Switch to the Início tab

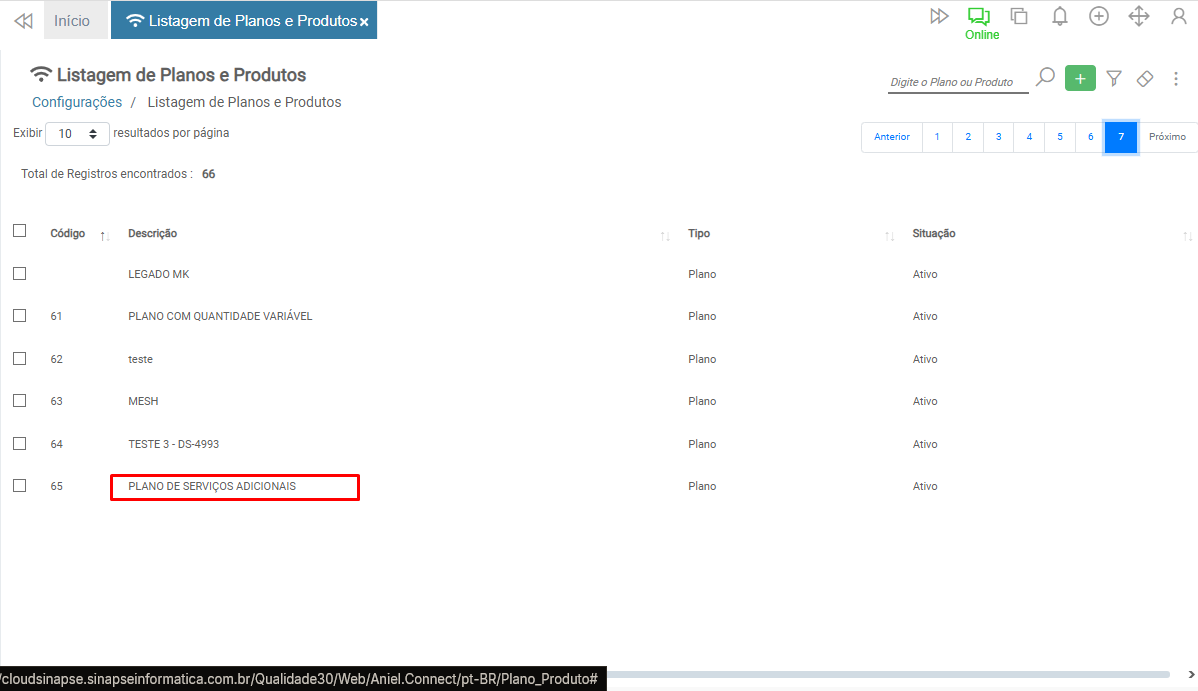tap(72, 21)
